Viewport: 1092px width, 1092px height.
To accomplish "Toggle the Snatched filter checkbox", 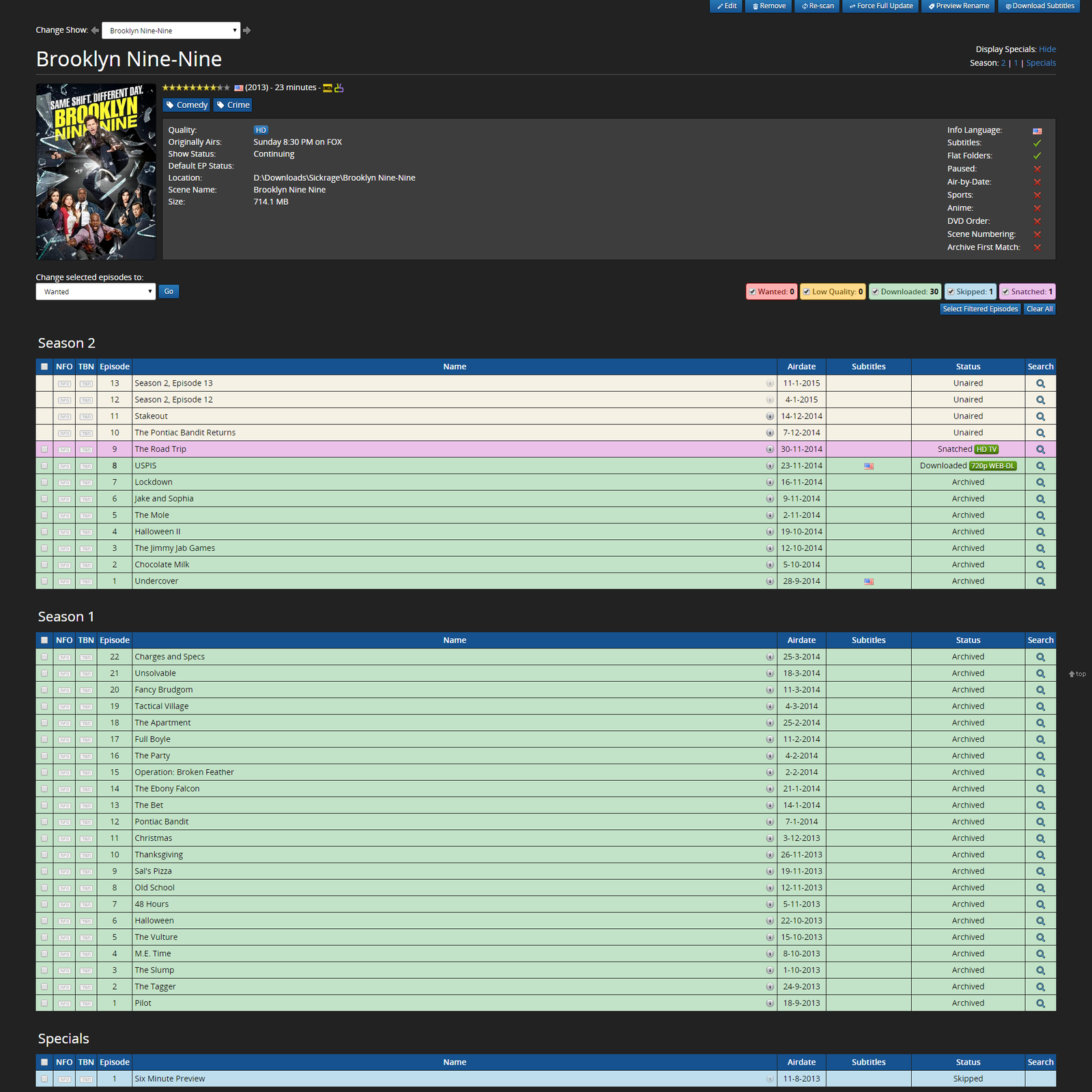I will coord(1005,292).
